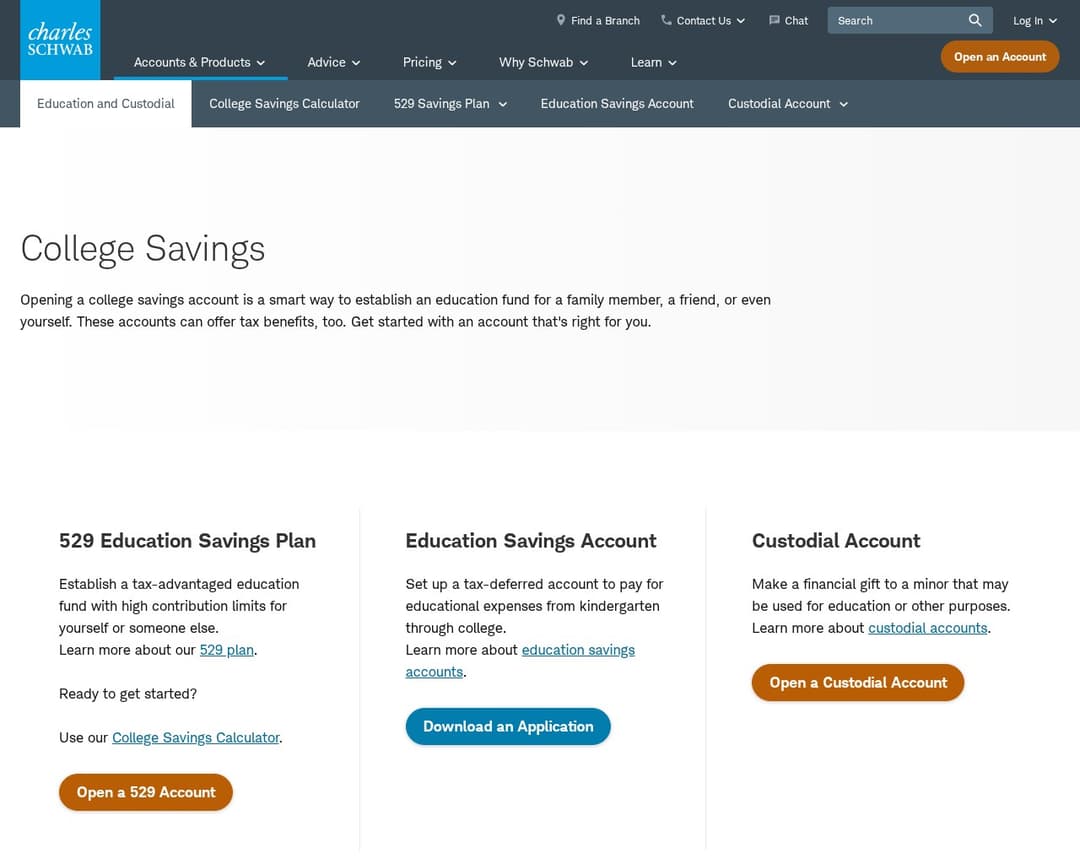Click inside the Search input field
This screenshot has width=1080, height=864.
[x=890, y=20]
